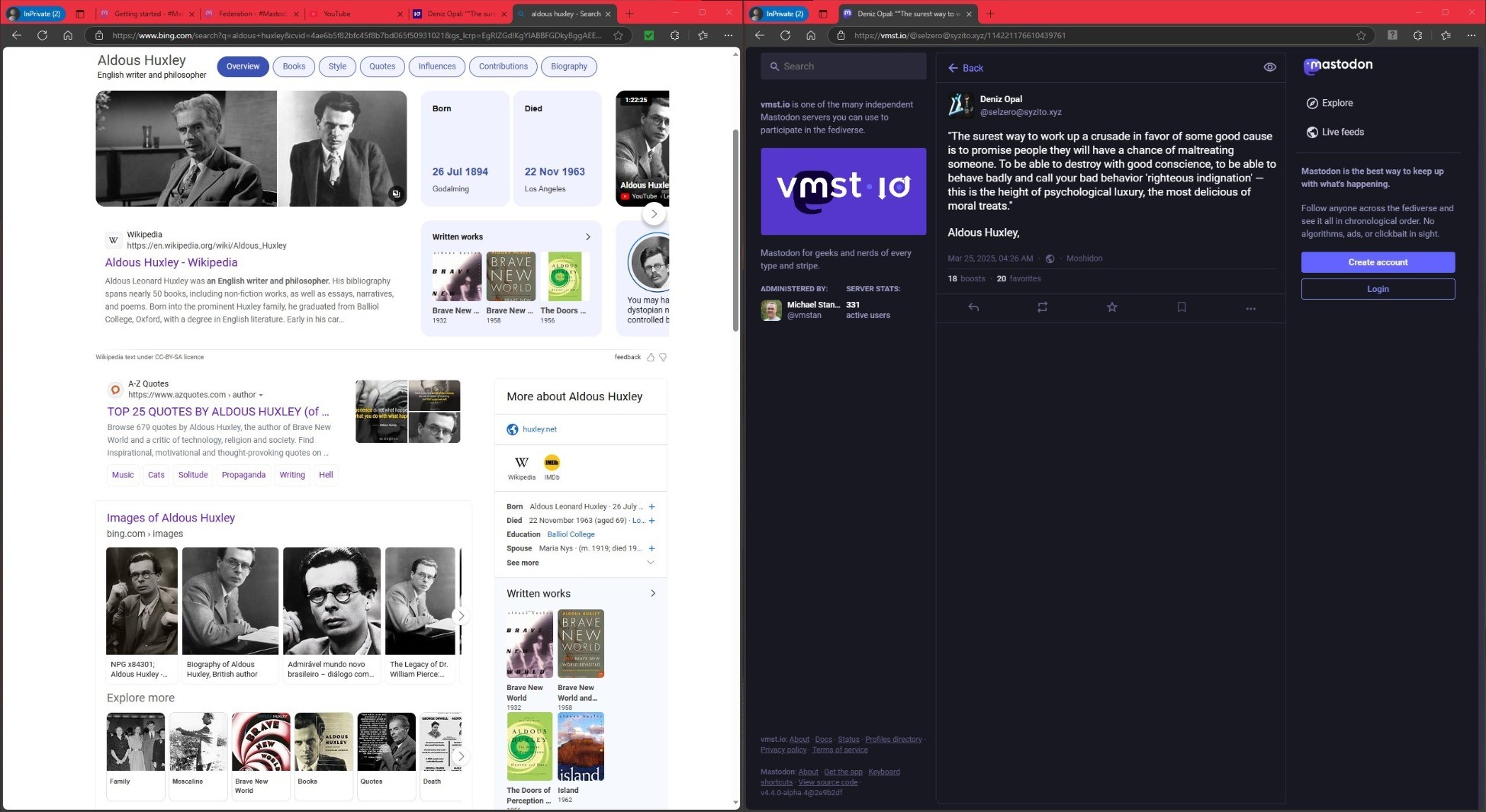1486x812 pixels.
Task: Expand the Died detail plus icon
Action: (651, 521)
